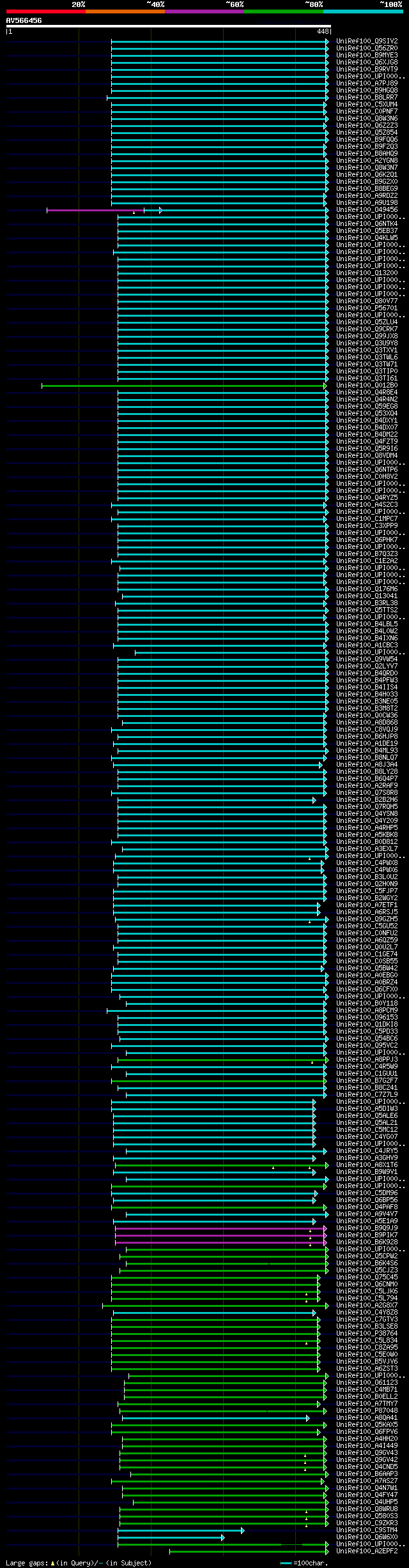The width and height of the screenshot is (409, 1568).
Task: Click purple alignment bar of B9PIK7
Action: (220, 1235)
